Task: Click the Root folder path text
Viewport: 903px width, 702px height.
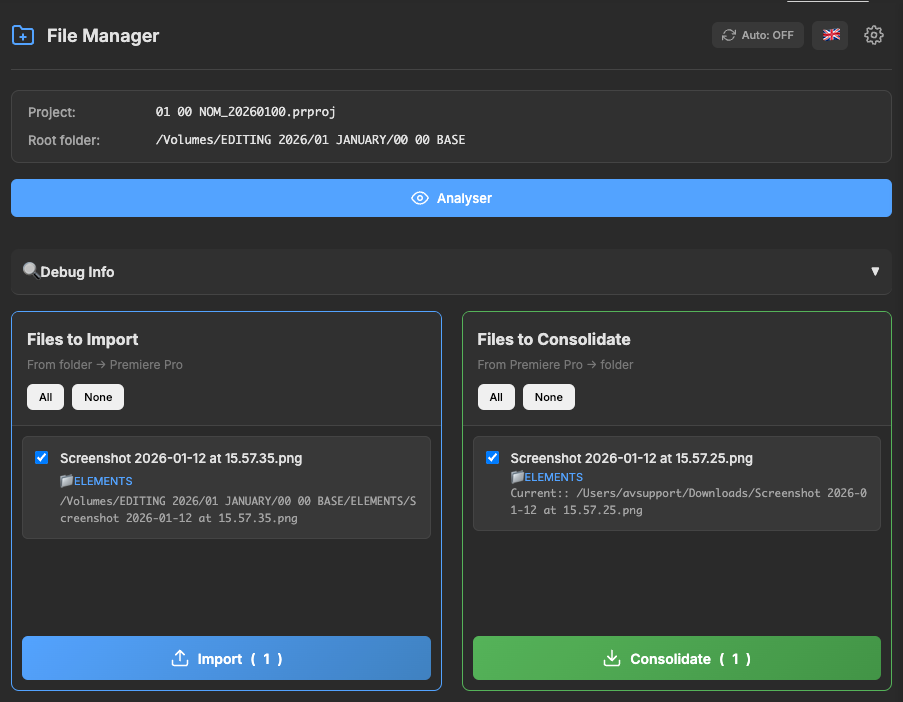Action: [x=310, y=140]
